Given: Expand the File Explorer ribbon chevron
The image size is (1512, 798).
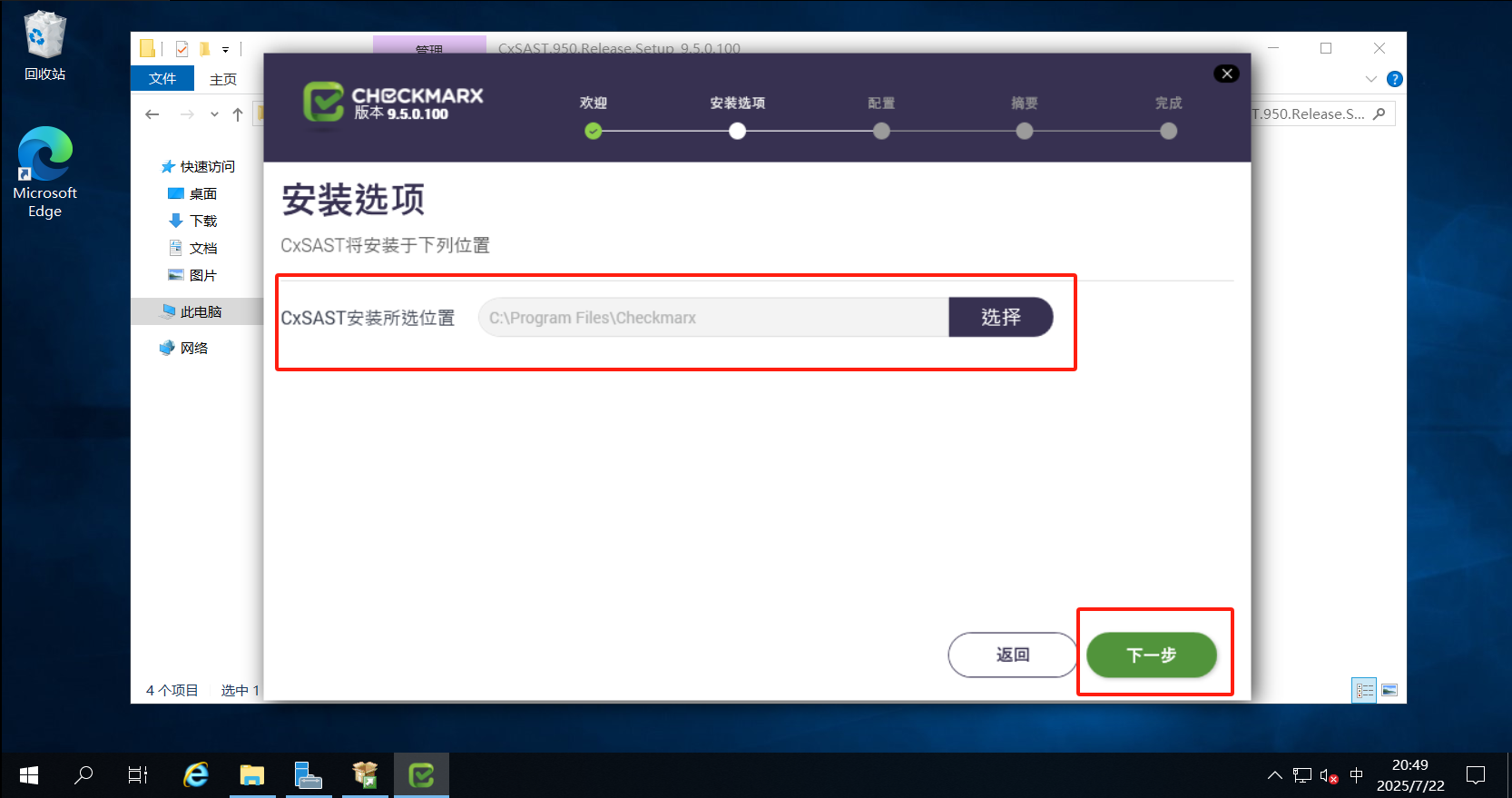Looking at the screenshot, I should click(x=1370, y=79).
